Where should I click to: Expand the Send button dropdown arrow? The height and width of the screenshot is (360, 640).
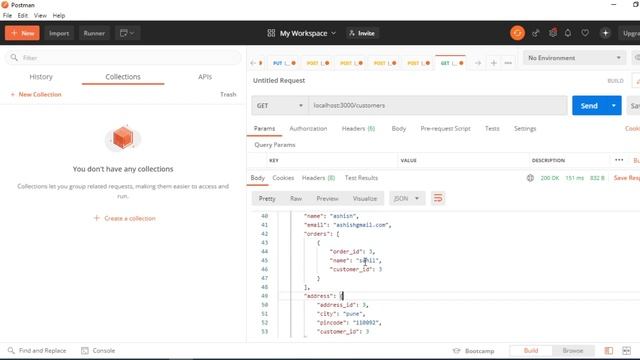tap(613, 106)
